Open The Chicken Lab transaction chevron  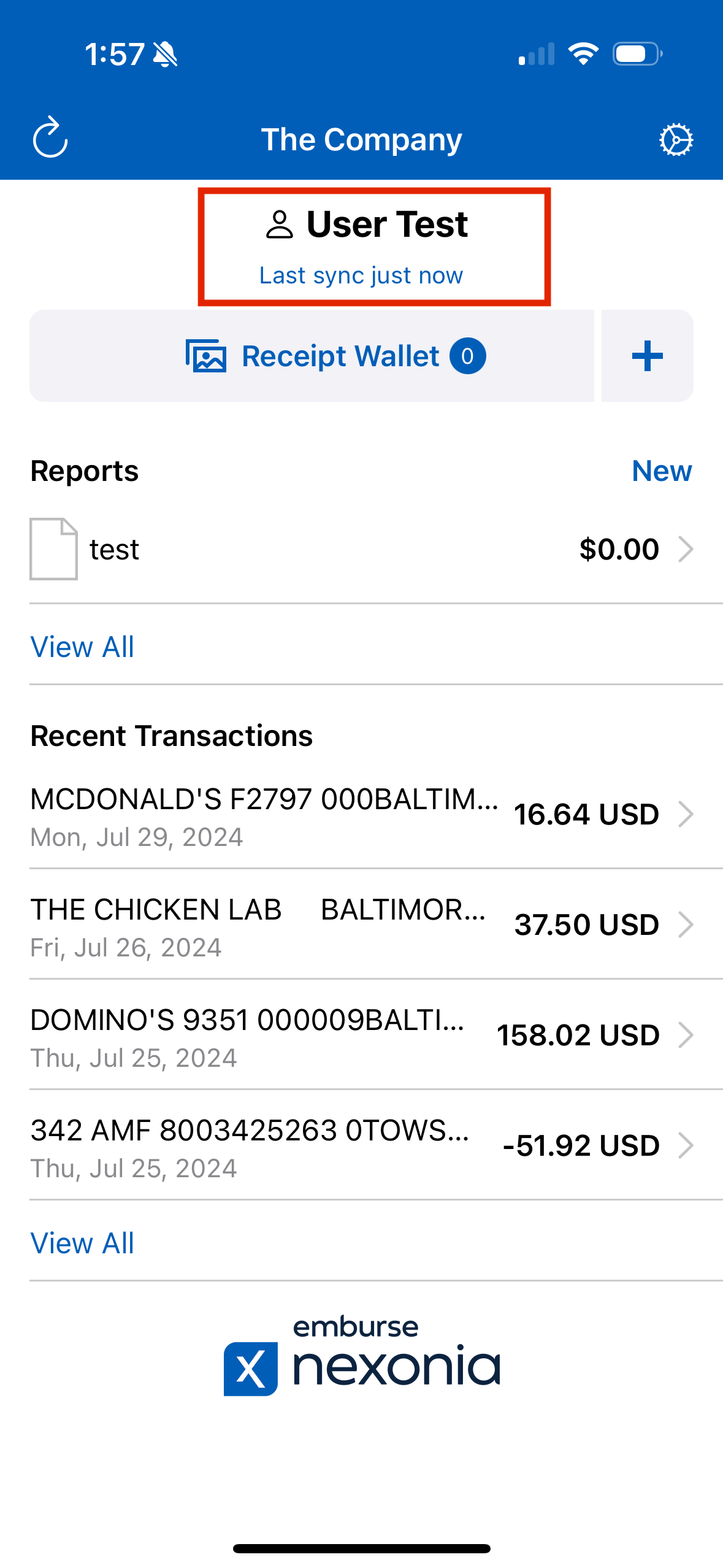click(x=686, y=924)
